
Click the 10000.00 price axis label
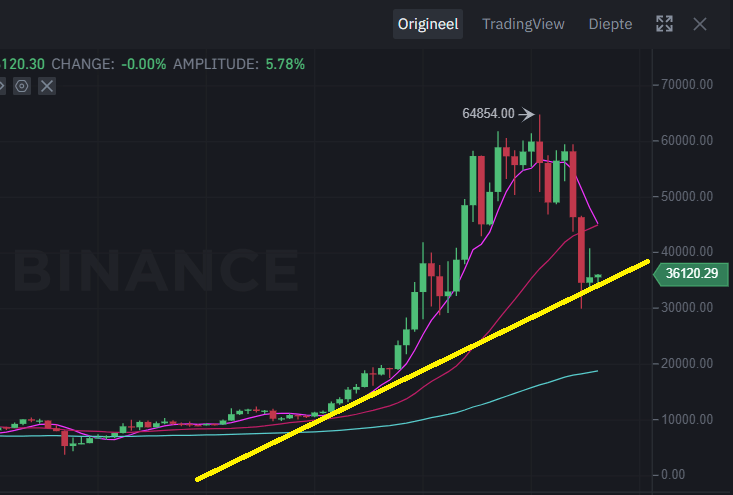(687, 419)
